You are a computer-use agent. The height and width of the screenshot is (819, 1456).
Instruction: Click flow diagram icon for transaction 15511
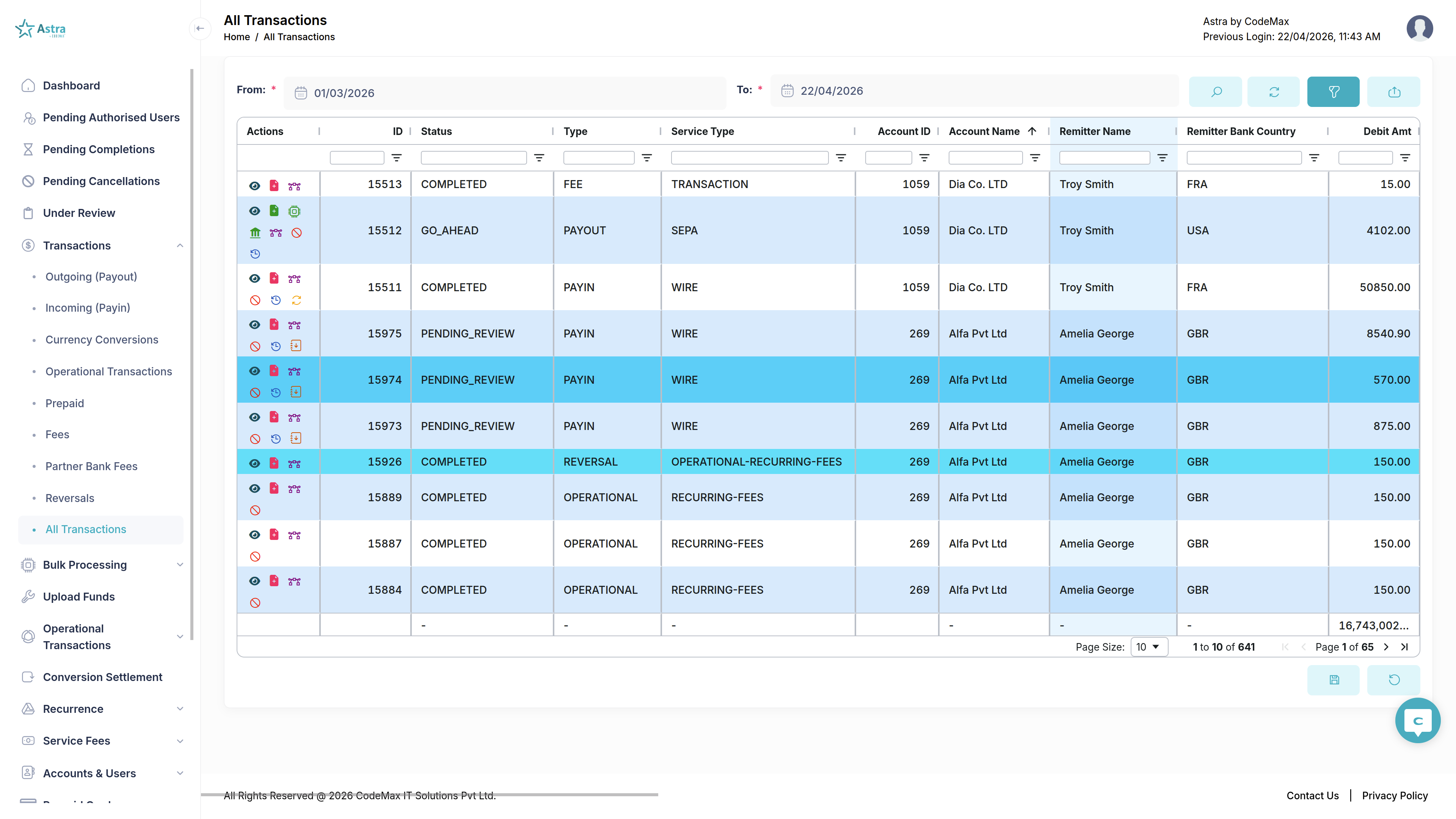coord(295,279)
